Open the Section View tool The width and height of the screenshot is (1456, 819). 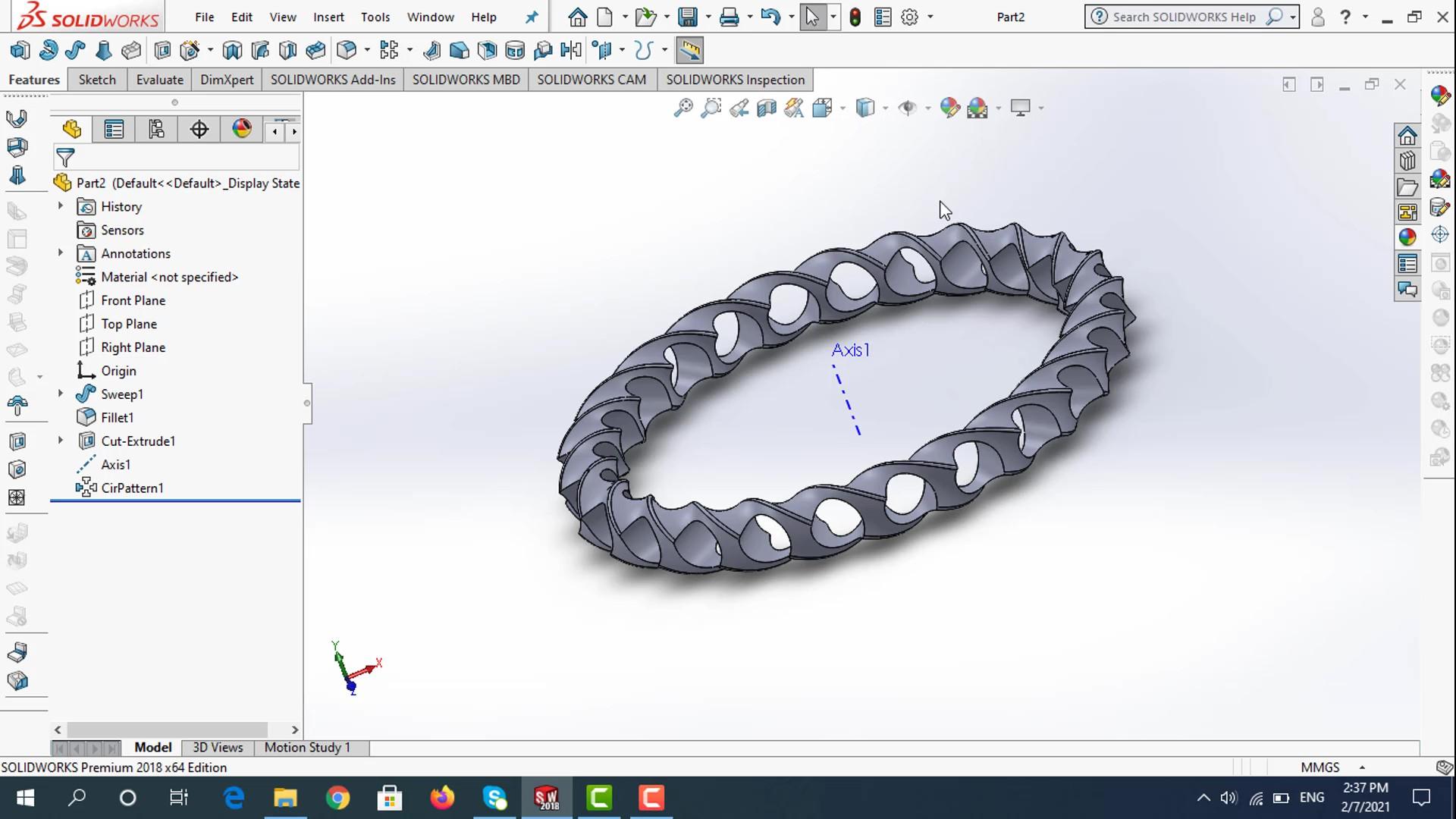tap(766, 108)
